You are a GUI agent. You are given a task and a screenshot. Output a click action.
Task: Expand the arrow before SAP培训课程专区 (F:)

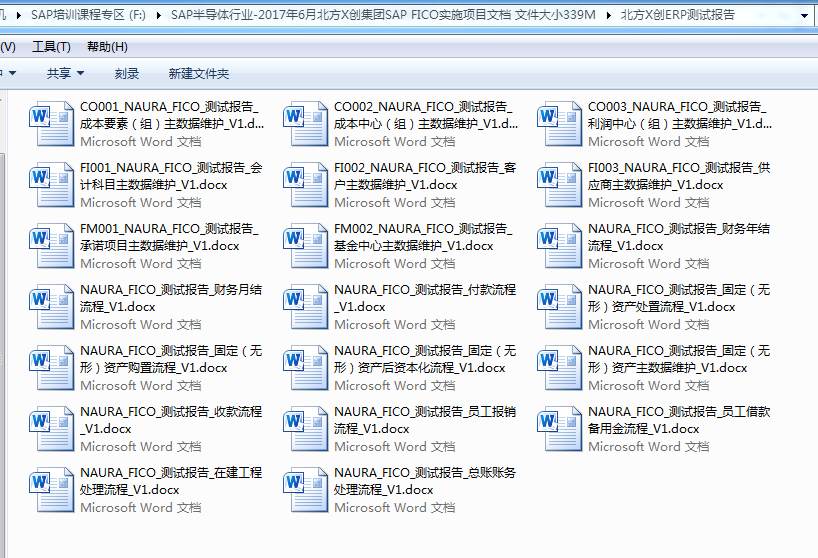click(x=19, y=15)
